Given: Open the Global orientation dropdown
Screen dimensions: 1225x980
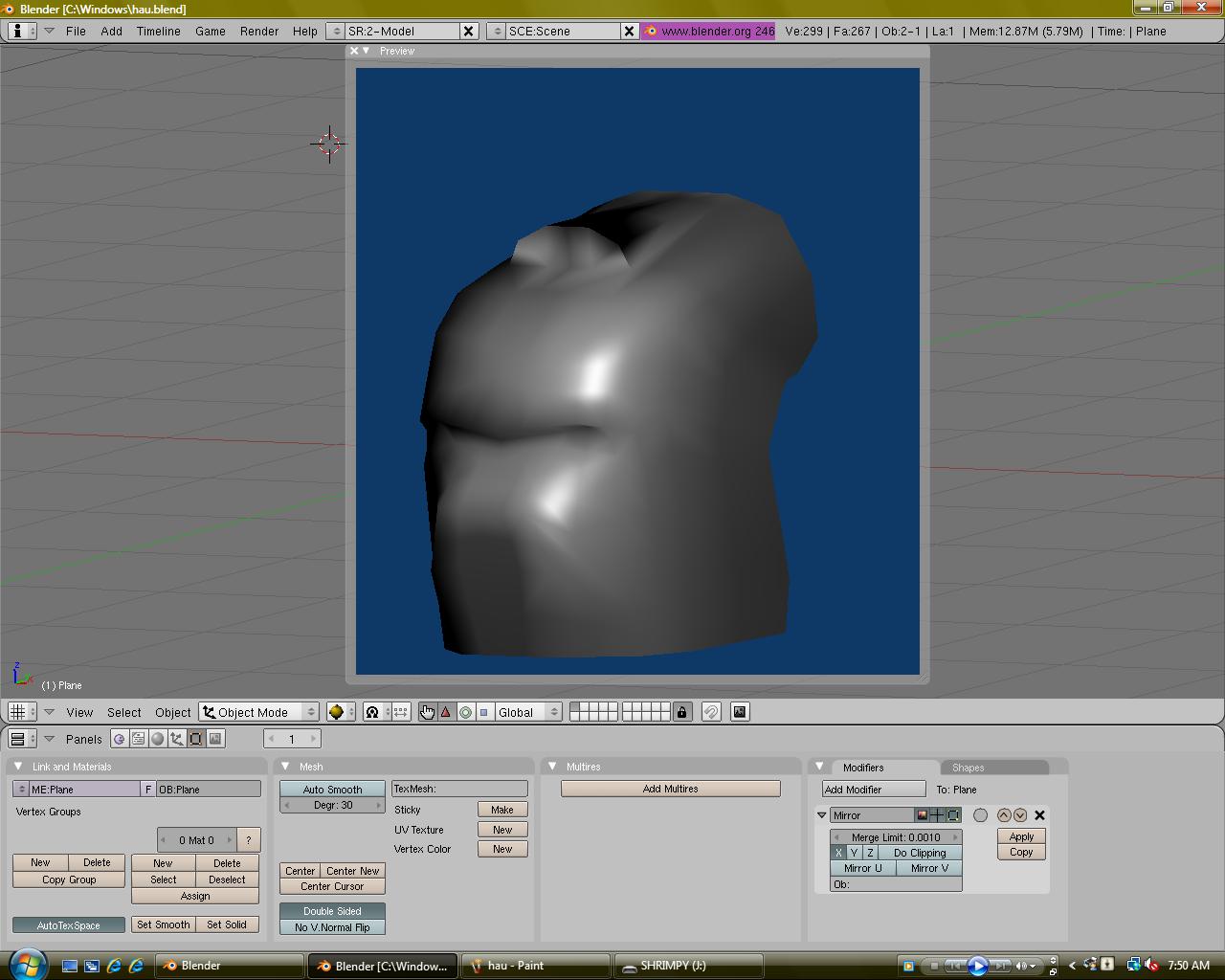Looking at the screenshot, I should point(527,712).
